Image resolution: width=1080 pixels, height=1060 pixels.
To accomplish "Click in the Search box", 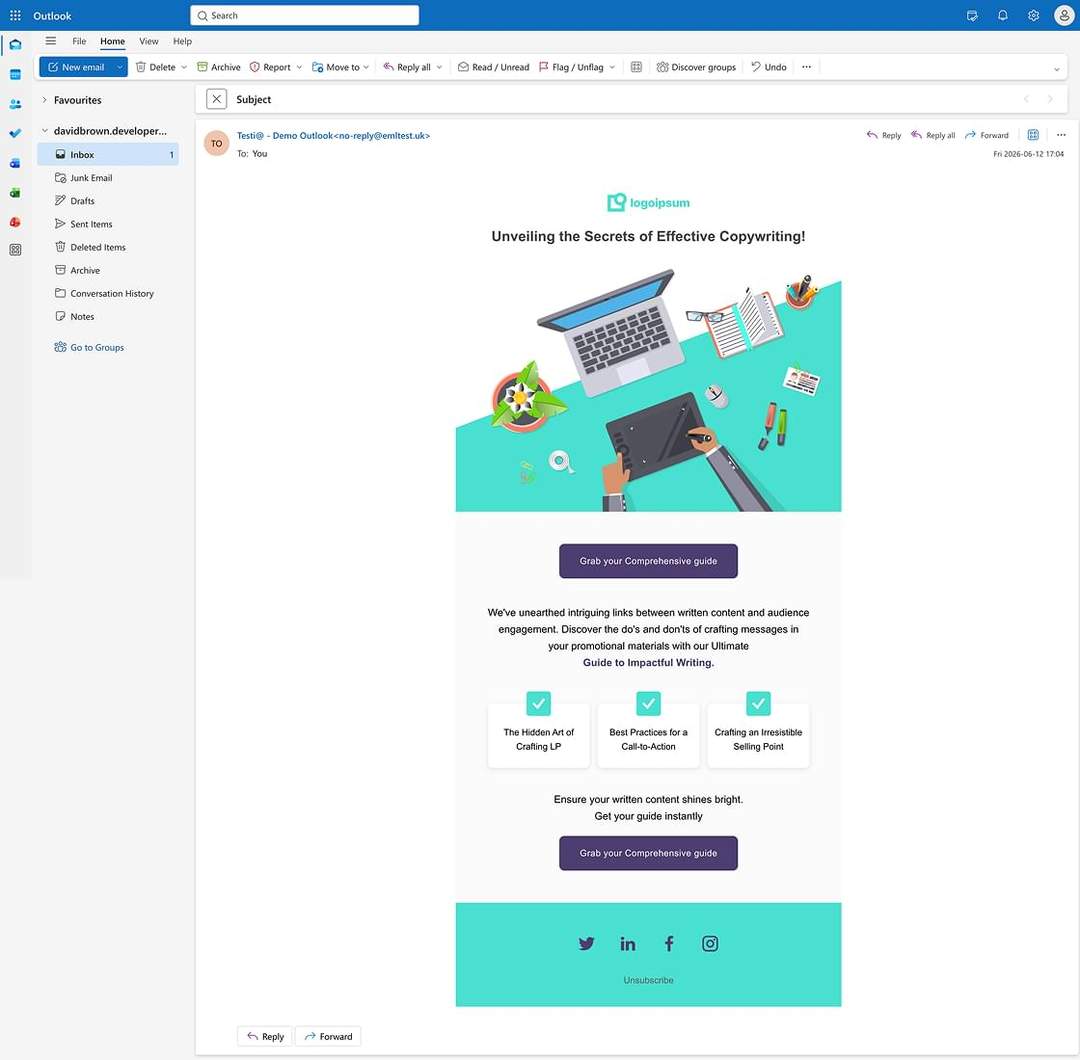I will click(x=304, y=15).
